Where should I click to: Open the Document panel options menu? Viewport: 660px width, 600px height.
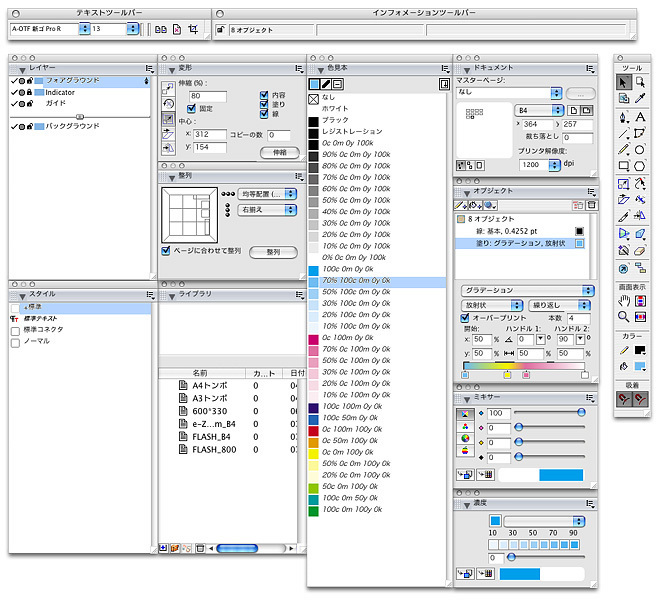pos(590,68)
